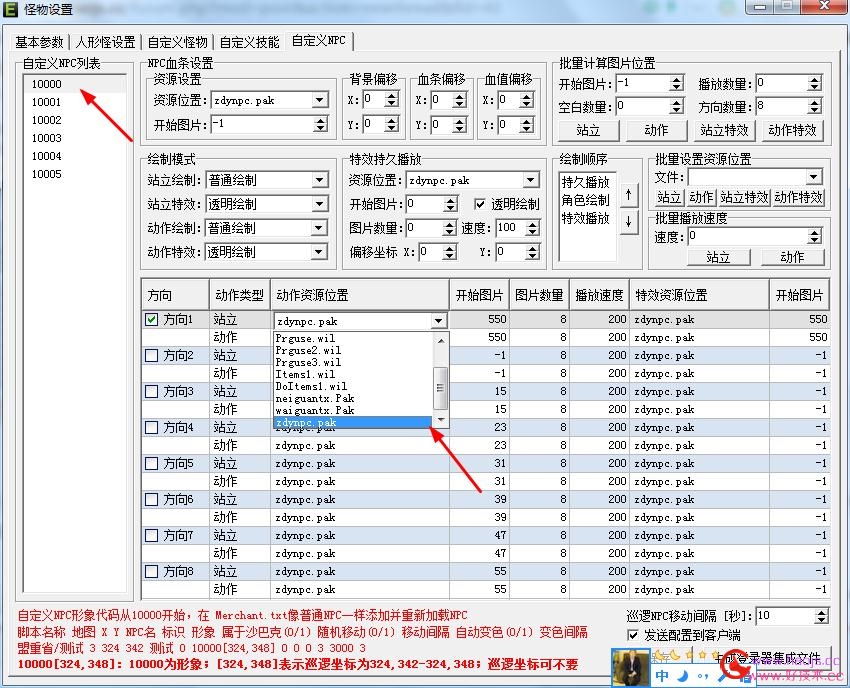Click 站立特效 button in 批量设置资源位置
The width and height of the screenshot is (850, 688).
coord(744,197)
